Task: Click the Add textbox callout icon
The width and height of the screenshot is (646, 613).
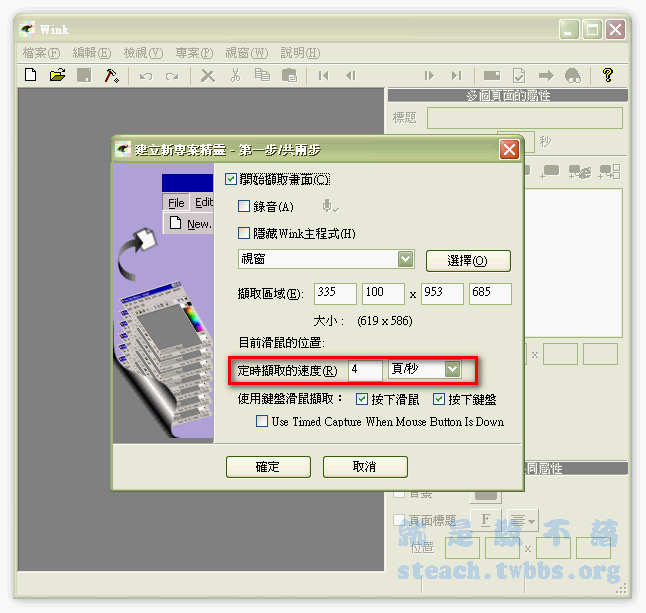Action: coord(550,171)
